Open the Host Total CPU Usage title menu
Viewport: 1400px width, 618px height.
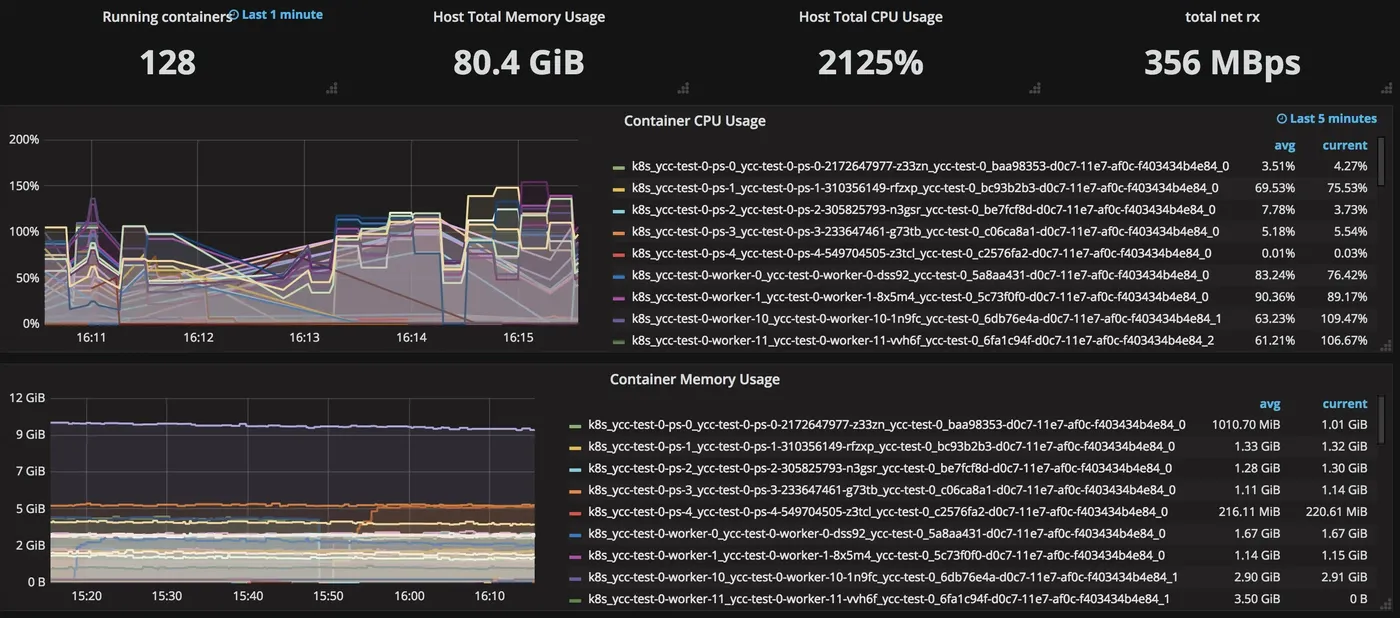click(x=870, y=17)
